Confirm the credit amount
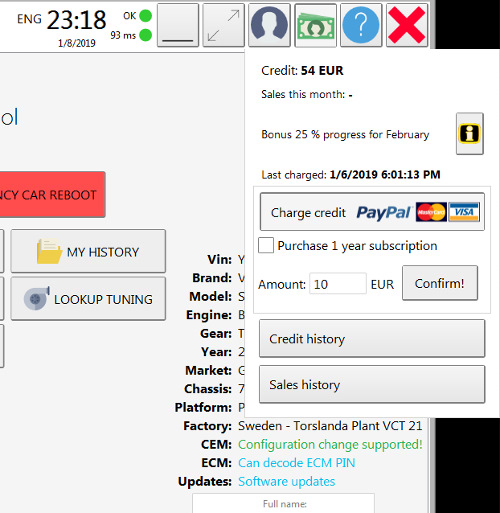Viewport: 500px width, 513px height. point(440,283)
